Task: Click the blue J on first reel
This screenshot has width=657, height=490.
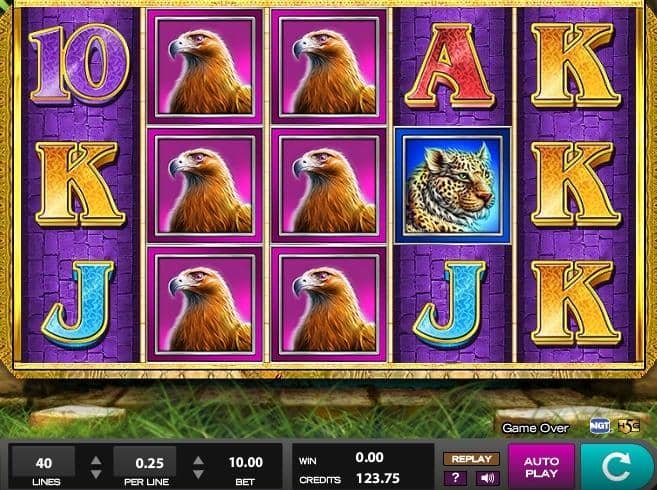Action: coord(78,304)
